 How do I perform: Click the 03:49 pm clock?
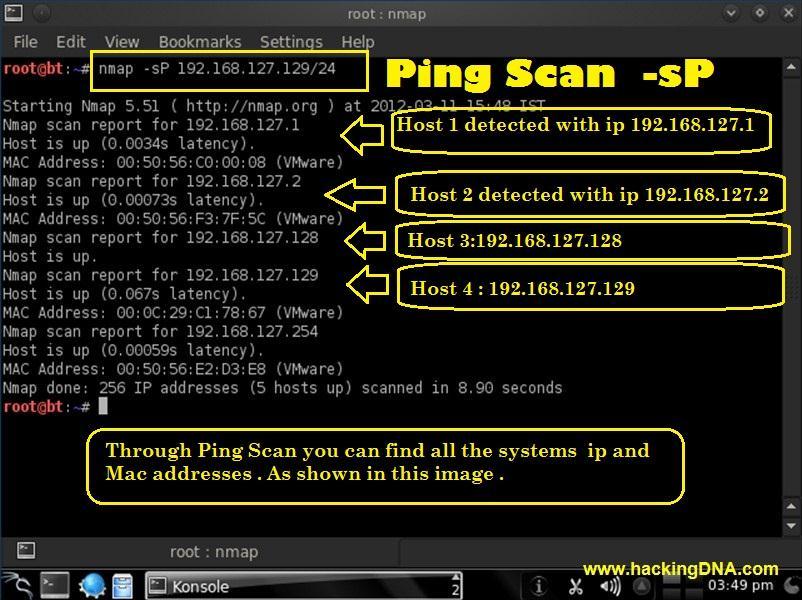[740, 585]
